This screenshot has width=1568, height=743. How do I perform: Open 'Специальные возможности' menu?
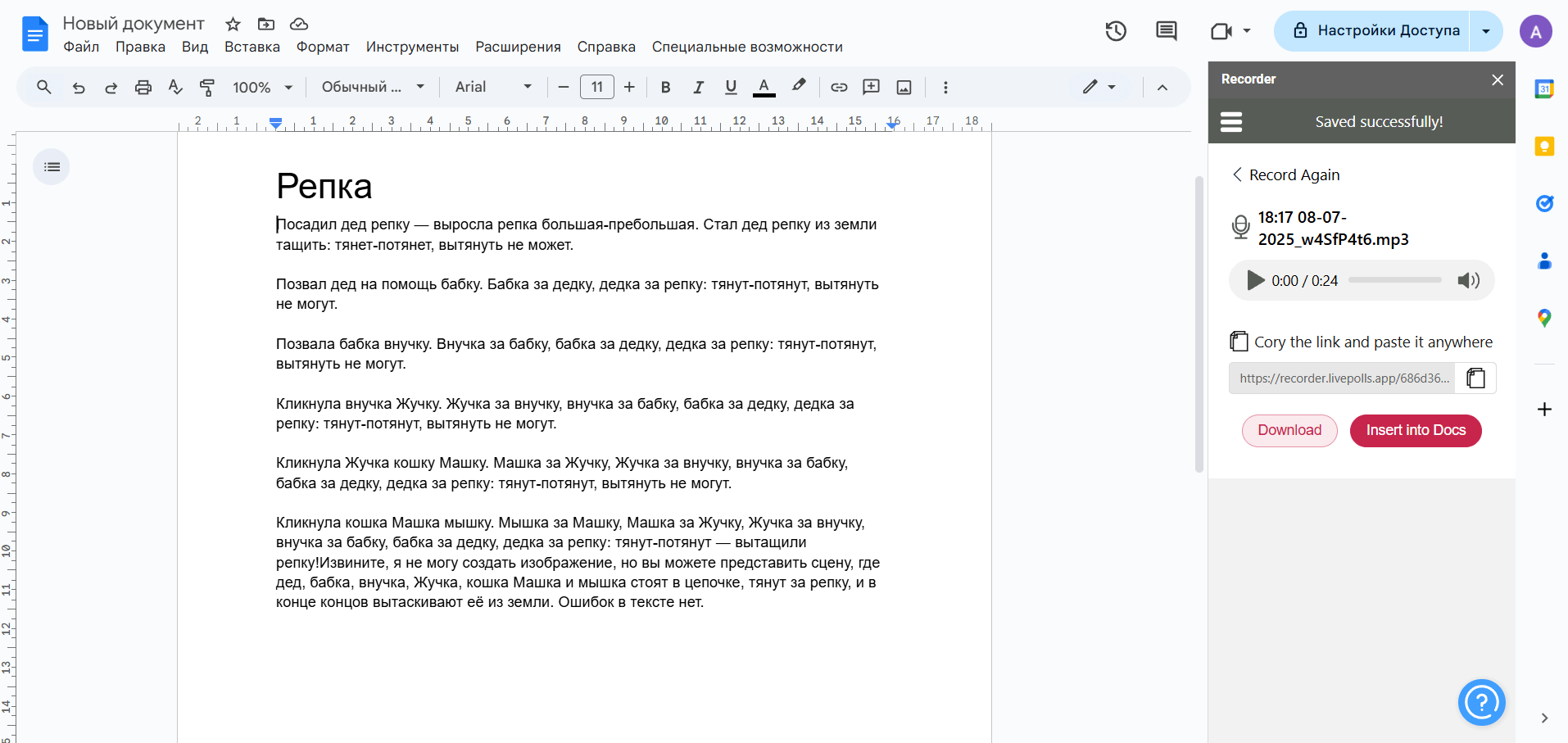(747, 47)
